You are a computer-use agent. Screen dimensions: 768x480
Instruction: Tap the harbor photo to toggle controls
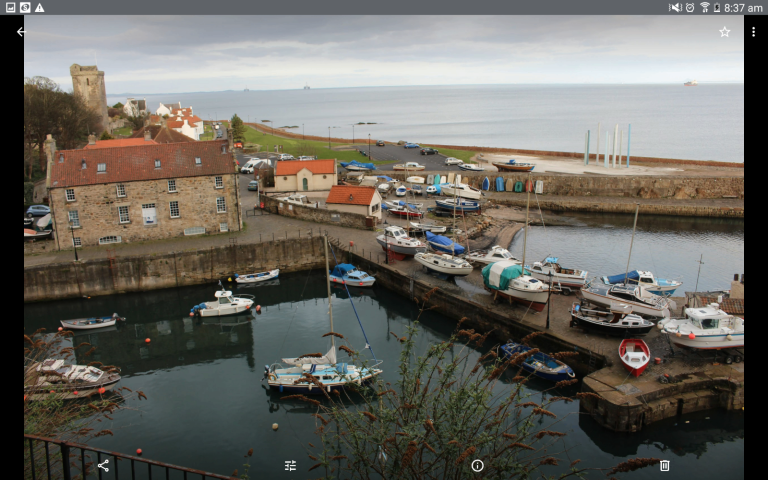click(x=384, y=247)
